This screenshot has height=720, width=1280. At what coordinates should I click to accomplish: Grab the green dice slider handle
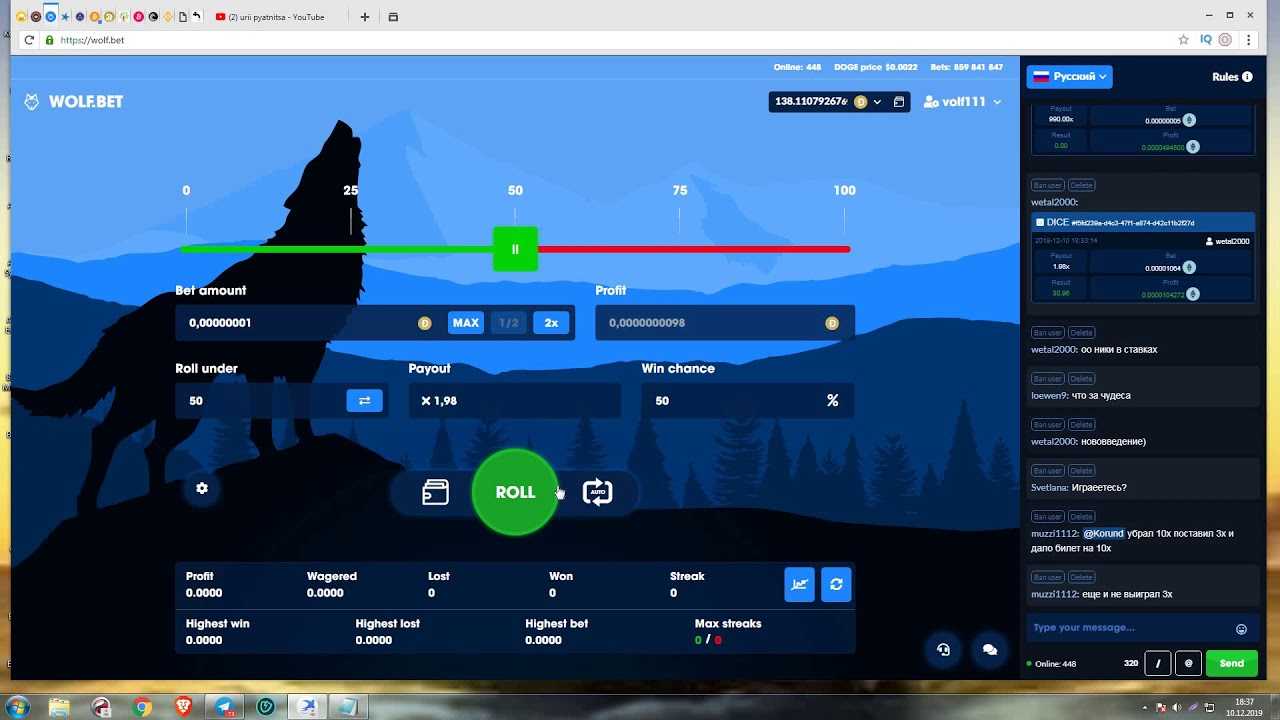coord(515,249)
